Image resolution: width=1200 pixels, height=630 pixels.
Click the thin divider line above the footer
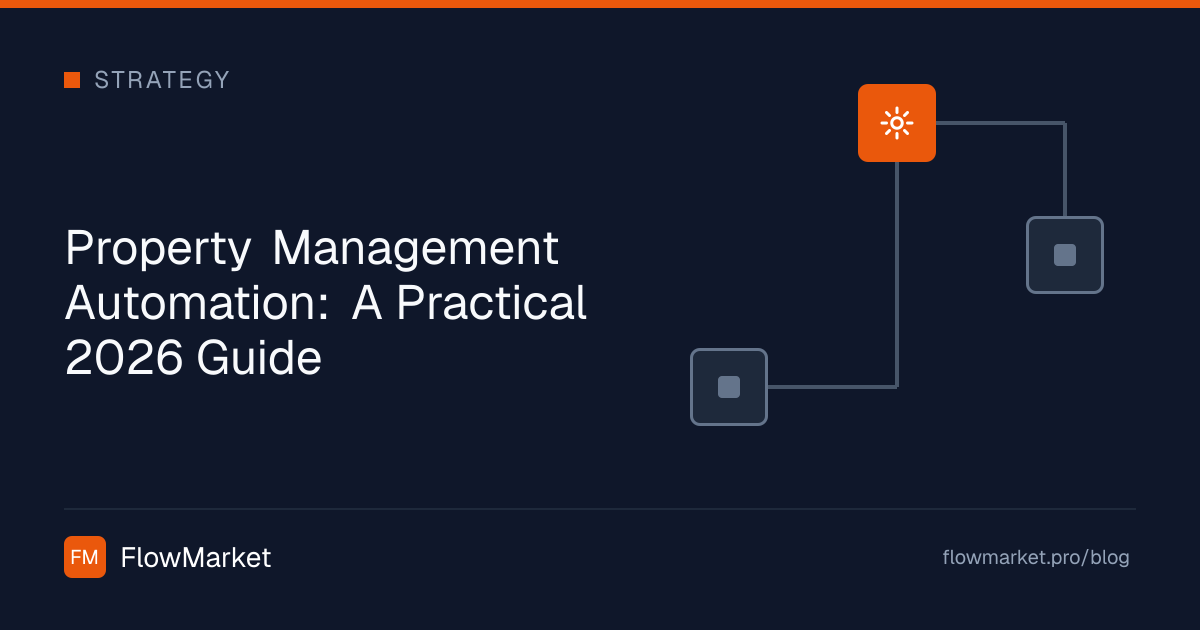tap(600, 509)
